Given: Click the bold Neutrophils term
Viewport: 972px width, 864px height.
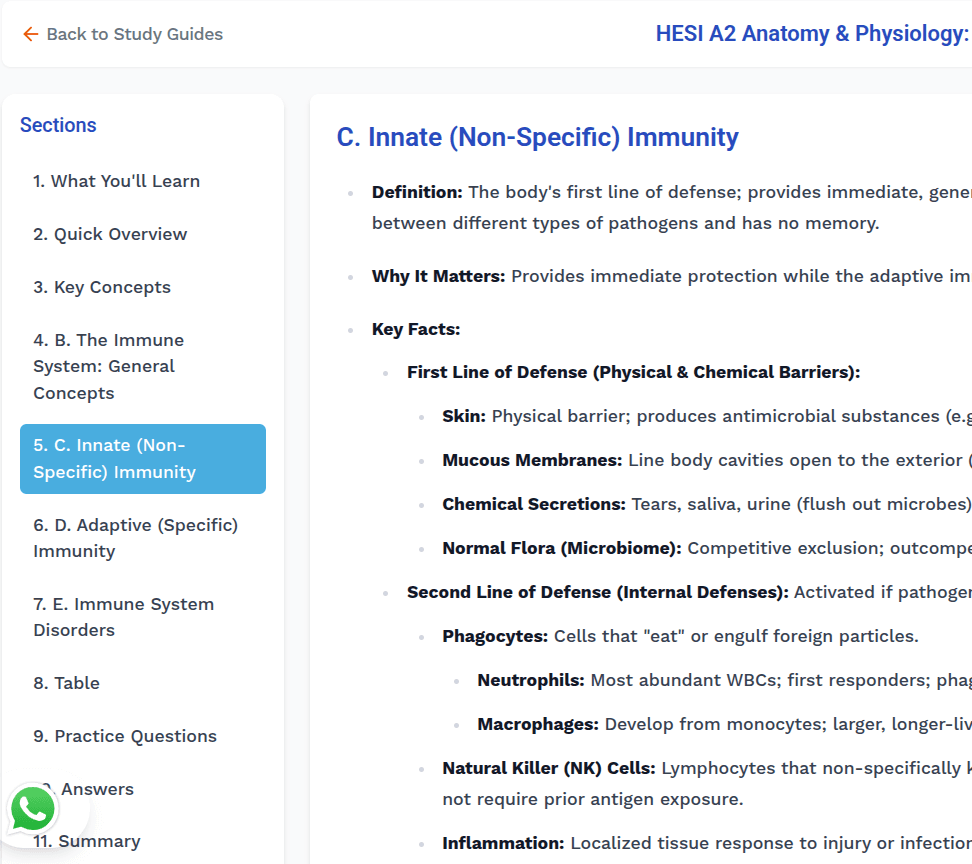Looking at the screenshot, I should pos(530,680).
